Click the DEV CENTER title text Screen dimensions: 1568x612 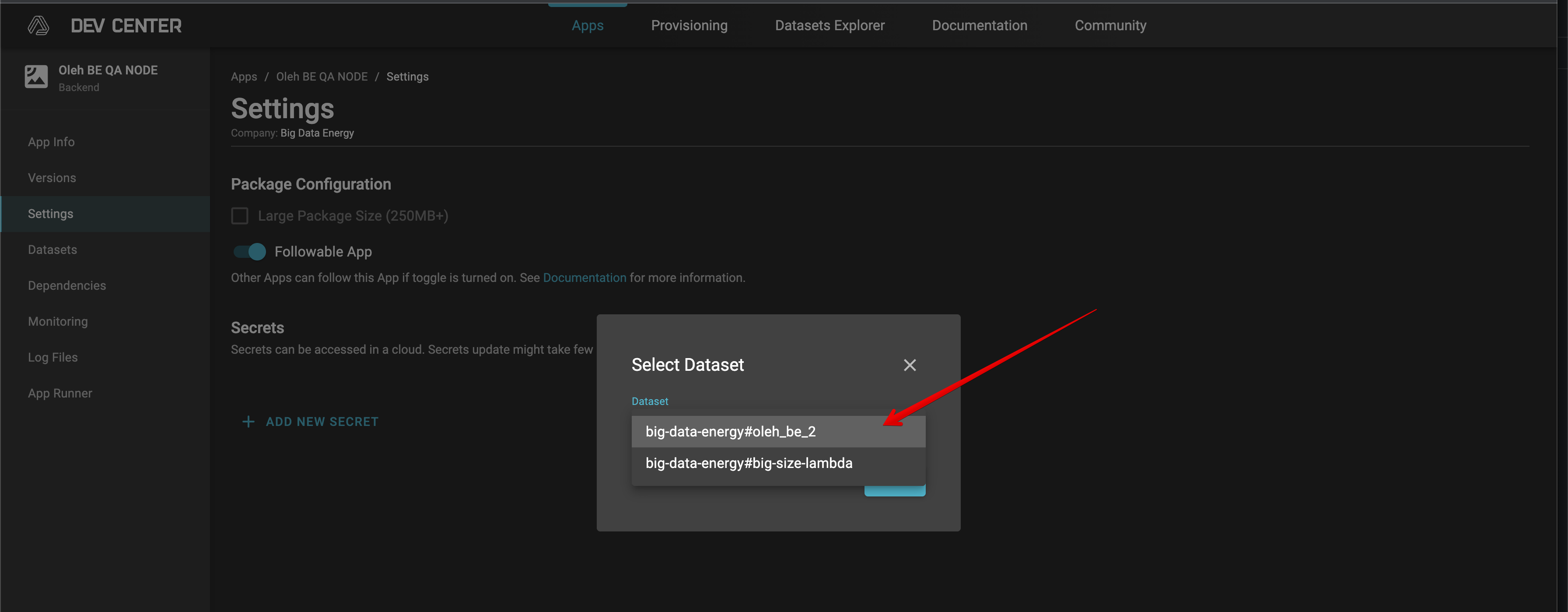pos(126,25)
